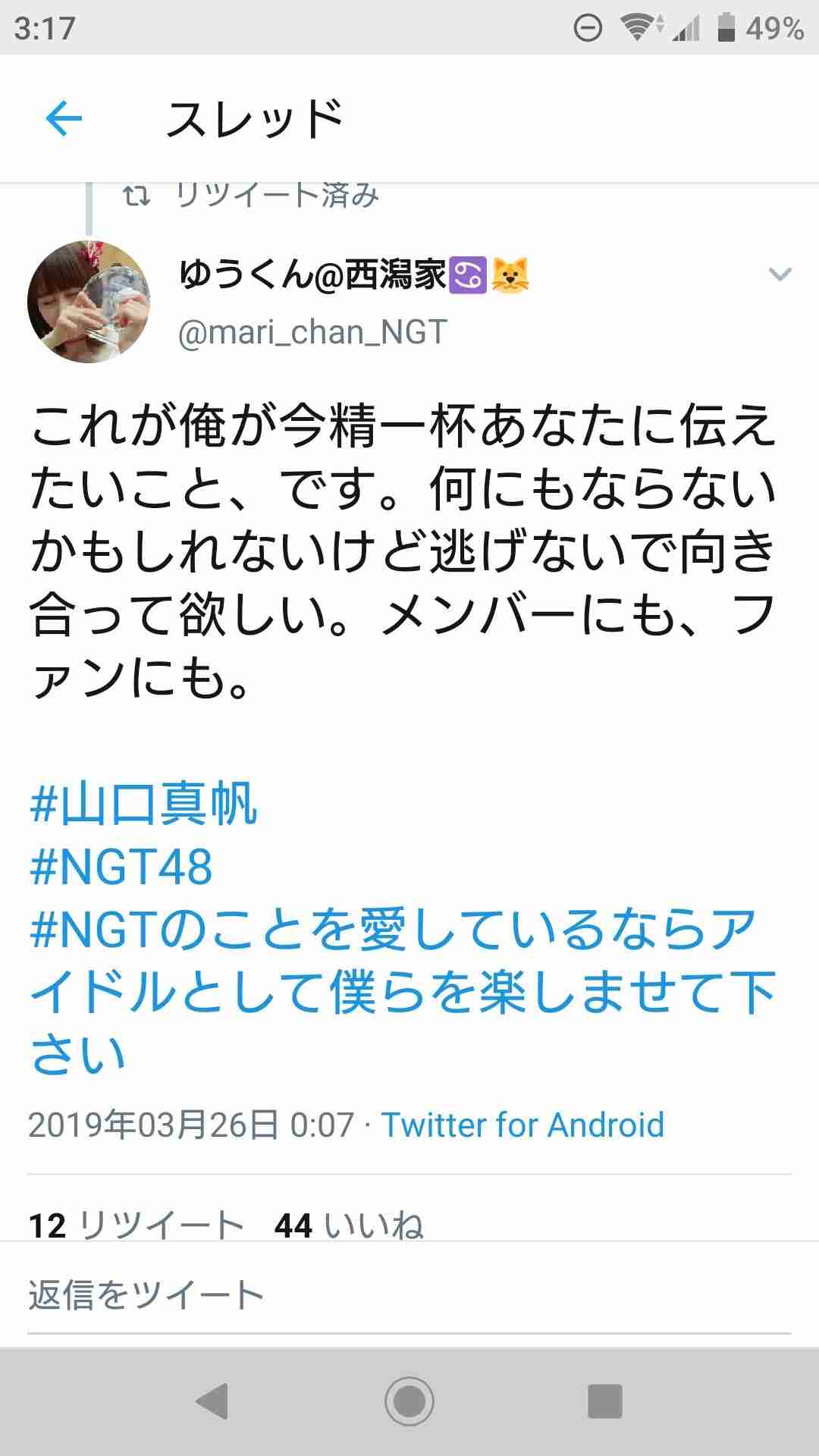Tap the do-not-disturb status icon
The image size is (819, 1456).
coord(588,29)
